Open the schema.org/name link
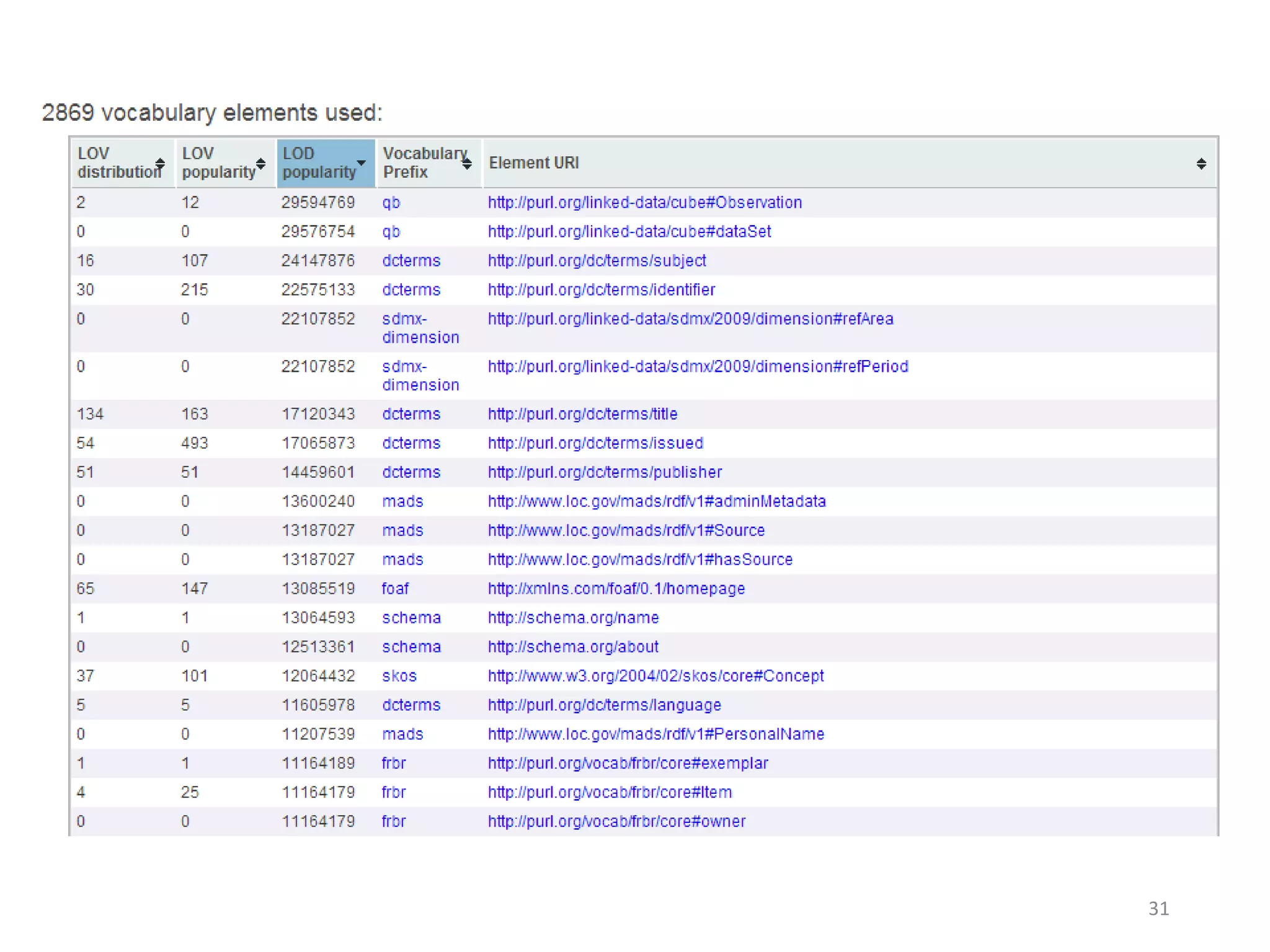The image size is (1270, 952). pyautogui.click(x=573, y=618)
